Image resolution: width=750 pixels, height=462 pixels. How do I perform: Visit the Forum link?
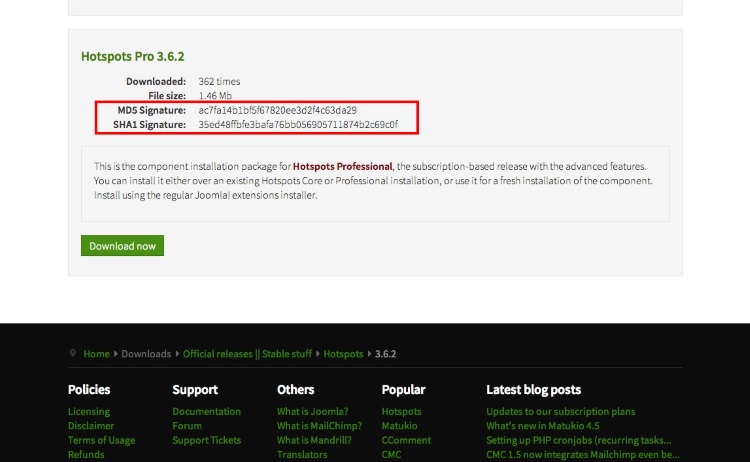tap(187, 426)
